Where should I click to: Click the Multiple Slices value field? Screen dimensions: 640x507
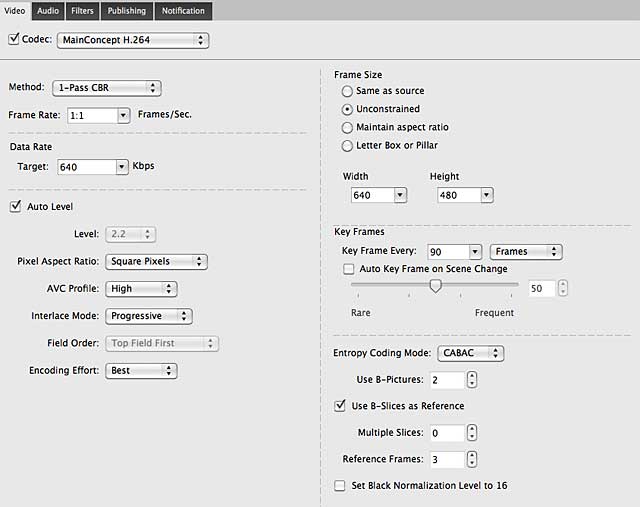click(x=447, y=433)
